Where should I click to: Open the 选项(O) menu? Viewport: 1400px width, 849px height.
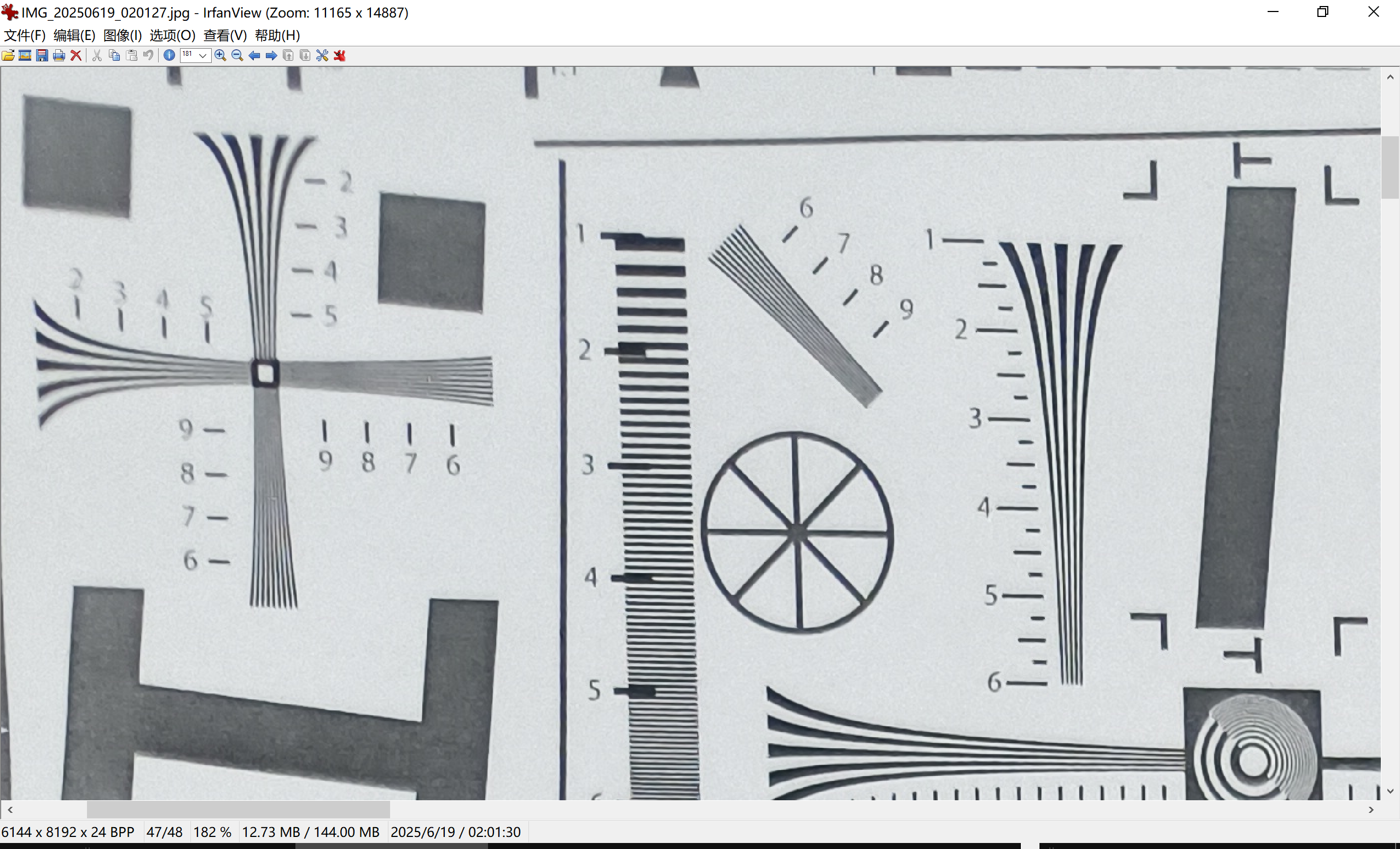click(172, 35)
